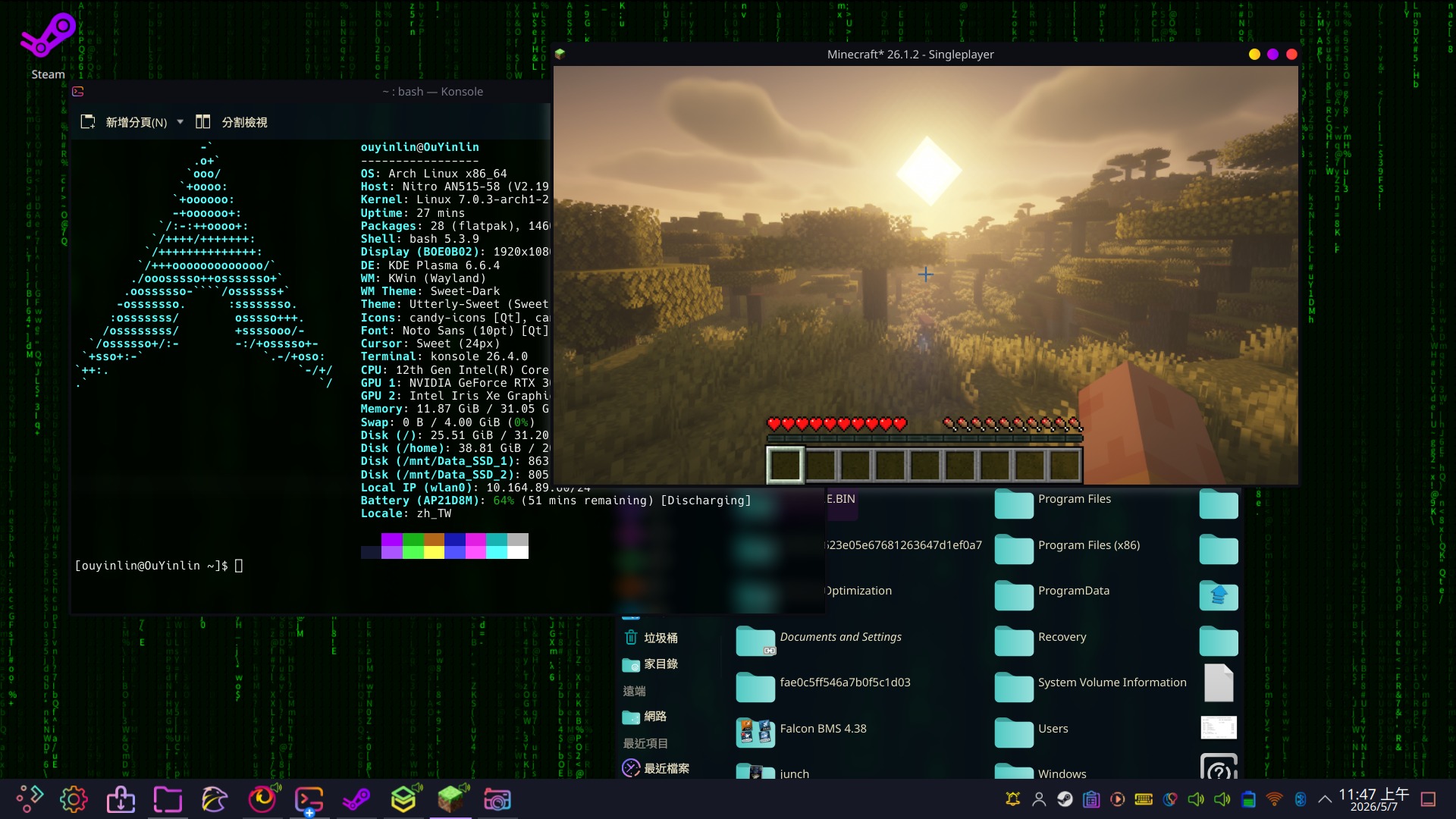Launch the screenshot camera tool in taskbar
1456x819 pixels.
coord(497,799)
